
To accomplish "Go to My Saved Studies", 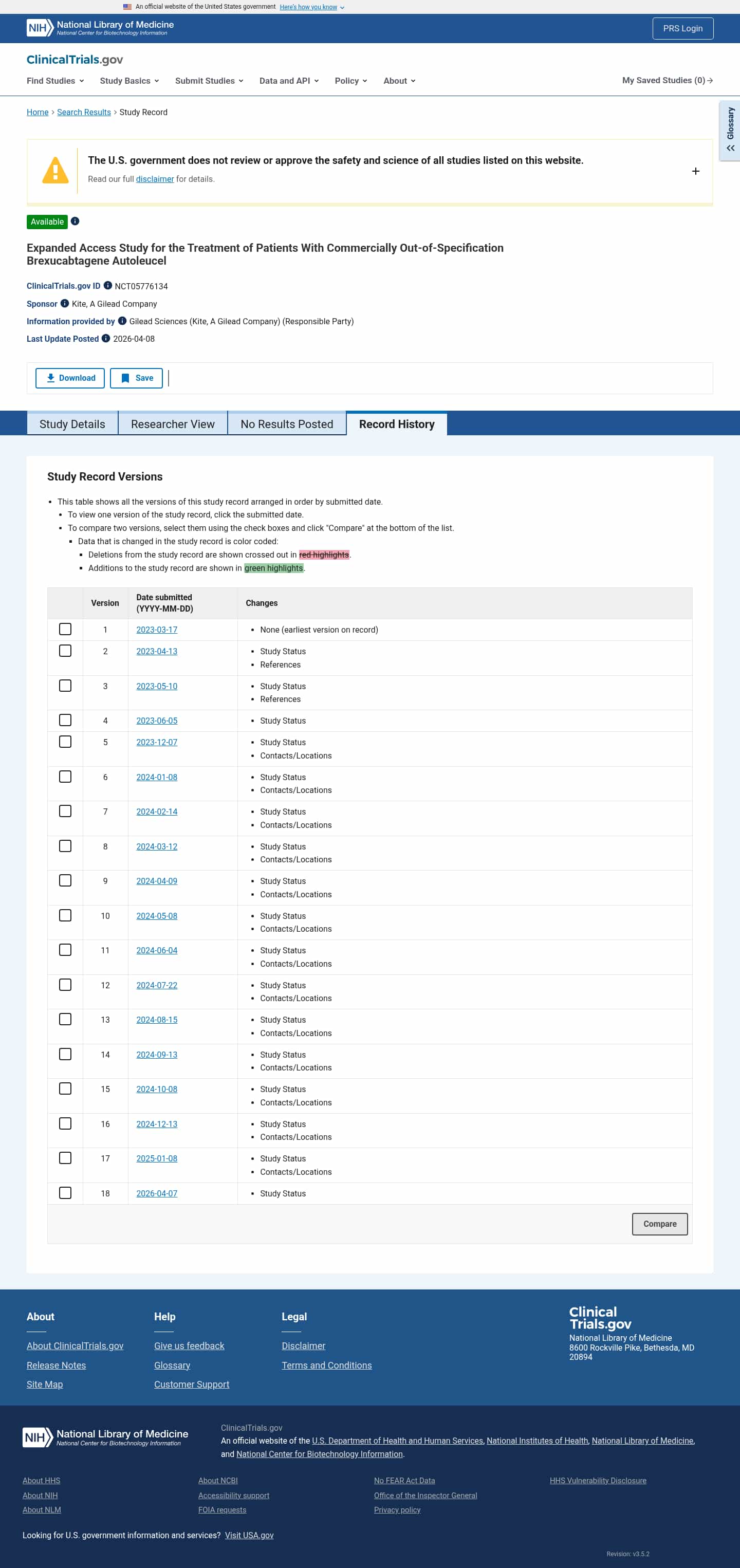I will 667,80.
